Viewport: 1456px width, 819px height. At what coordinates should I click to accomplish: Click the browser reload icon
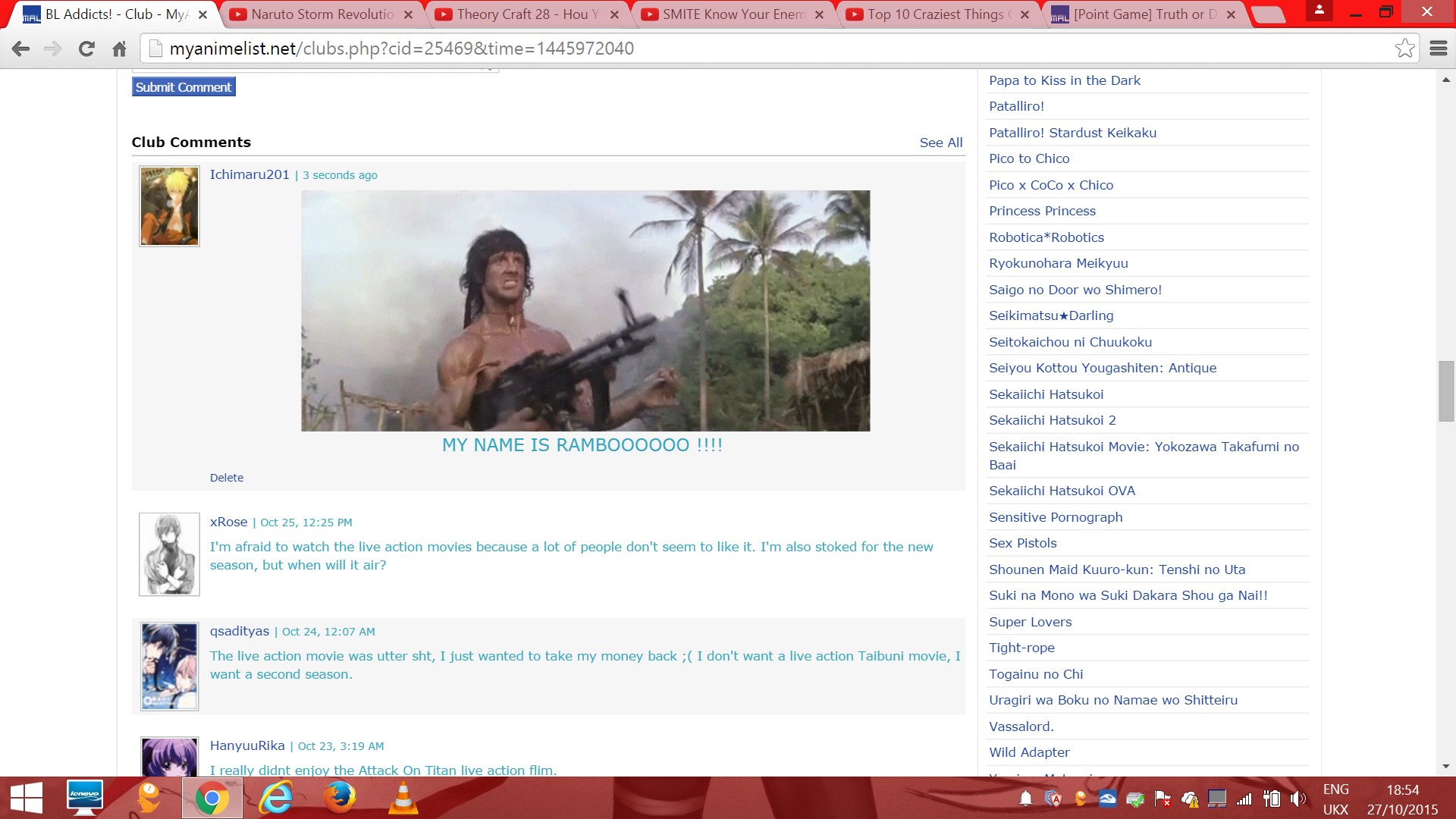click(86, 49)
